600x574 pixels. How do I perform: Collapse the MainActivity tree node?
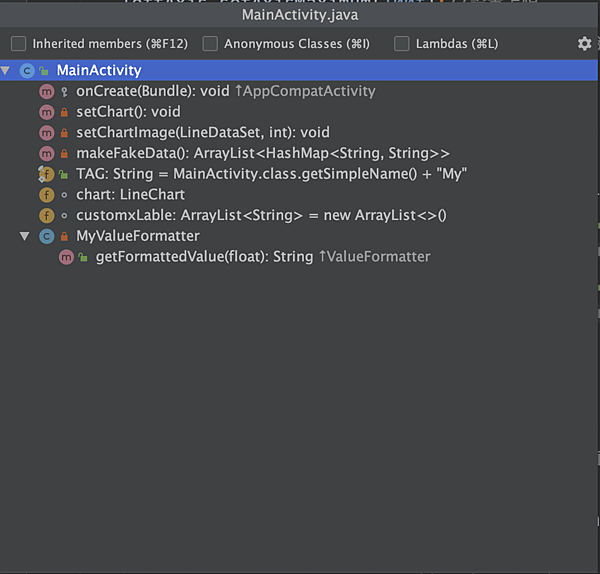point(5,70)
